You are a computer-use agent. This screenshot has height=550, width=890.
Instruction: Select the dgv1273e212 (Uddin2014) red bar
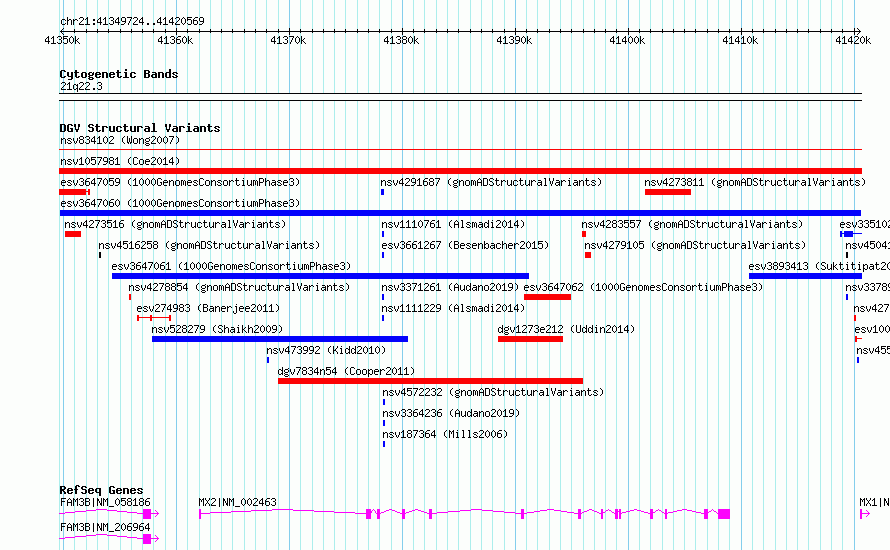pos(530,339)
